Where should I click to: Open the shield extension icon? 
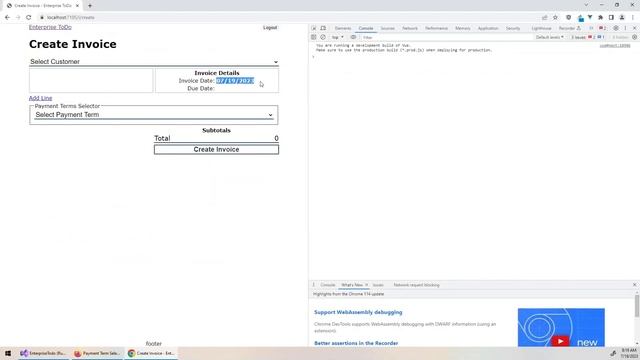coord(569,18)
